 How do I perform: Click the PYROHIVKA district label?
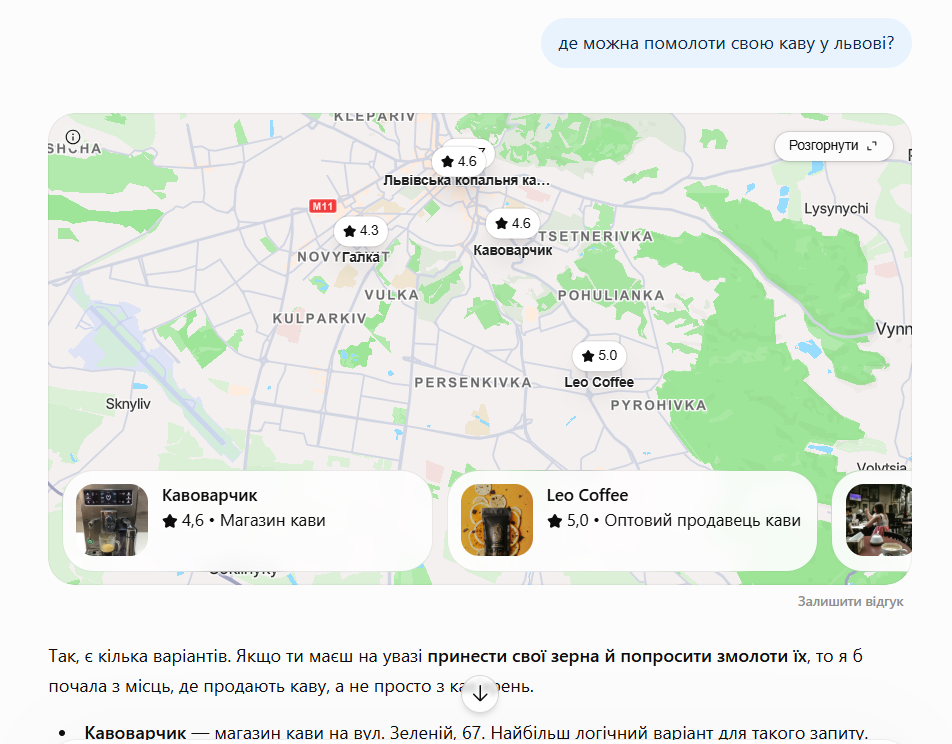tap(659, 405)
